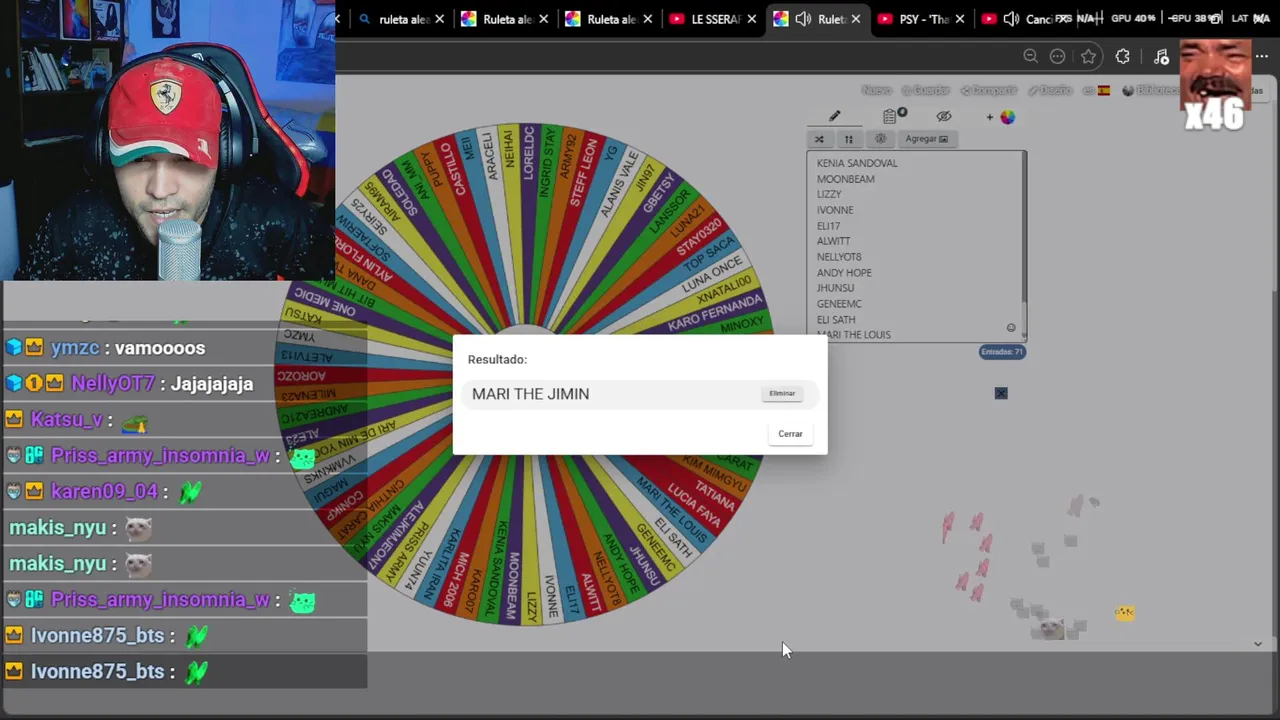Click the page scrollbar down arrow
The width and height of the screenshot is (1280, 720).
[1258, 644]
